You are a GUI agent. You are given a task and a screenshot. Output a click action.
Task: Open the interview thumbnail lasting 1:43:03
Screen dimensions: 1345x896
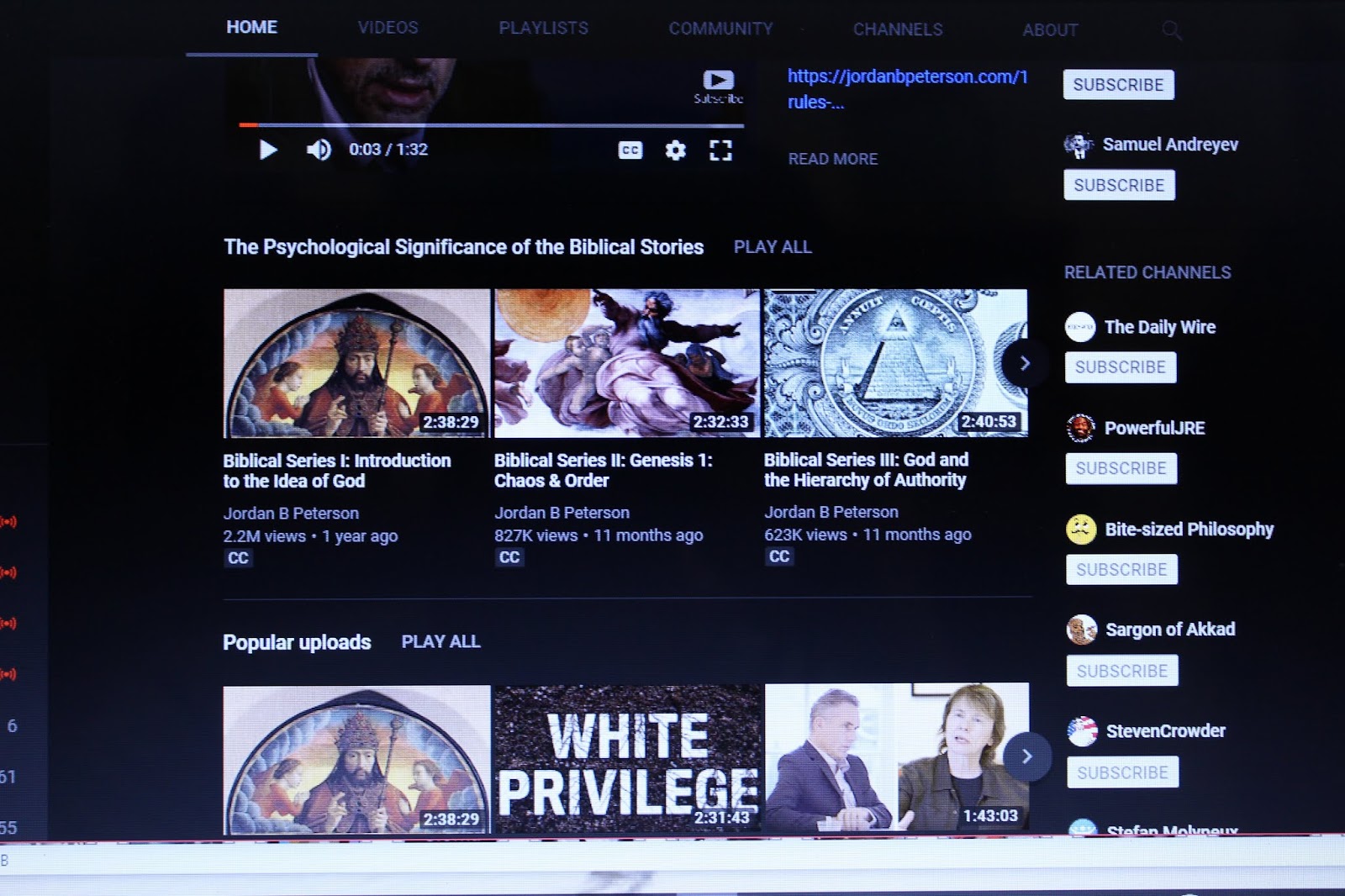[897, 757]
